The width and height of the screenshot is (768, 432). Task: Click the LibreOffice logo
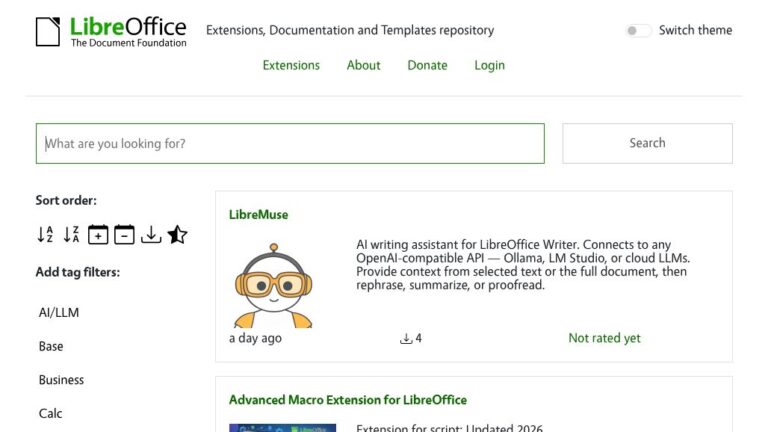click(x=111, y=32)
